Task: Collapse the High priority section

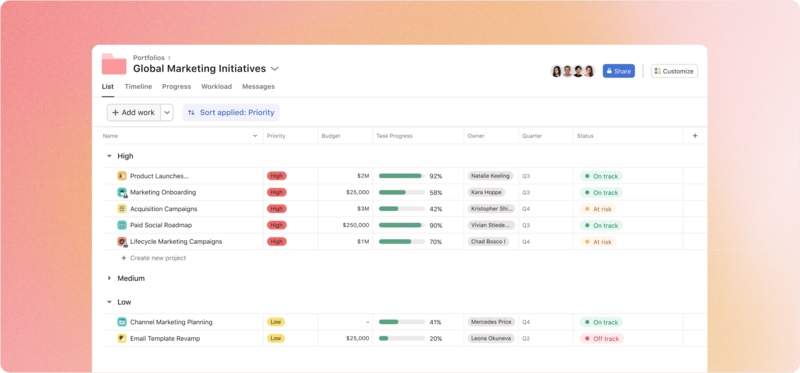Action: pyautogui.click(x=109, y=156)
